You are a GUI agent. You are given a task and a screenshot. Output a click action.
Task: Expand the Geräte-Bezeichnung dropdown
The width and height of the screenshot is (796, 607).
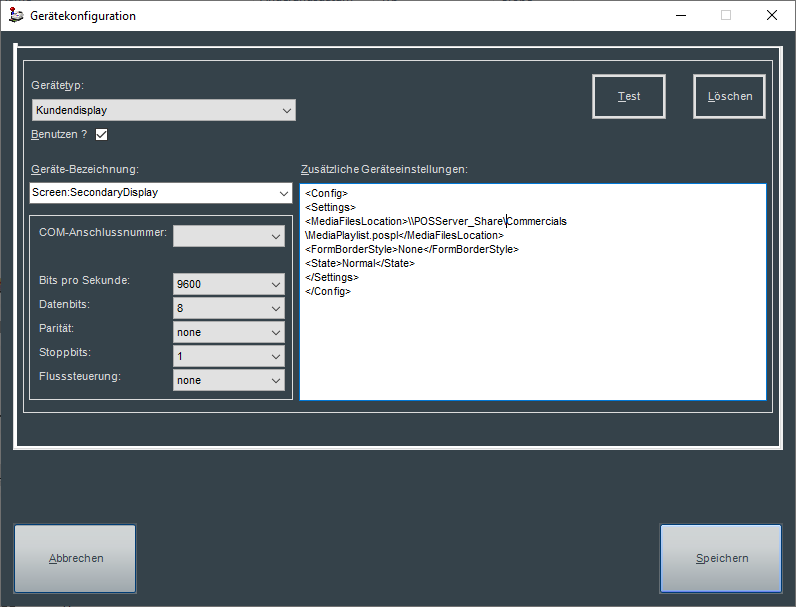click(x=160, y=192)
